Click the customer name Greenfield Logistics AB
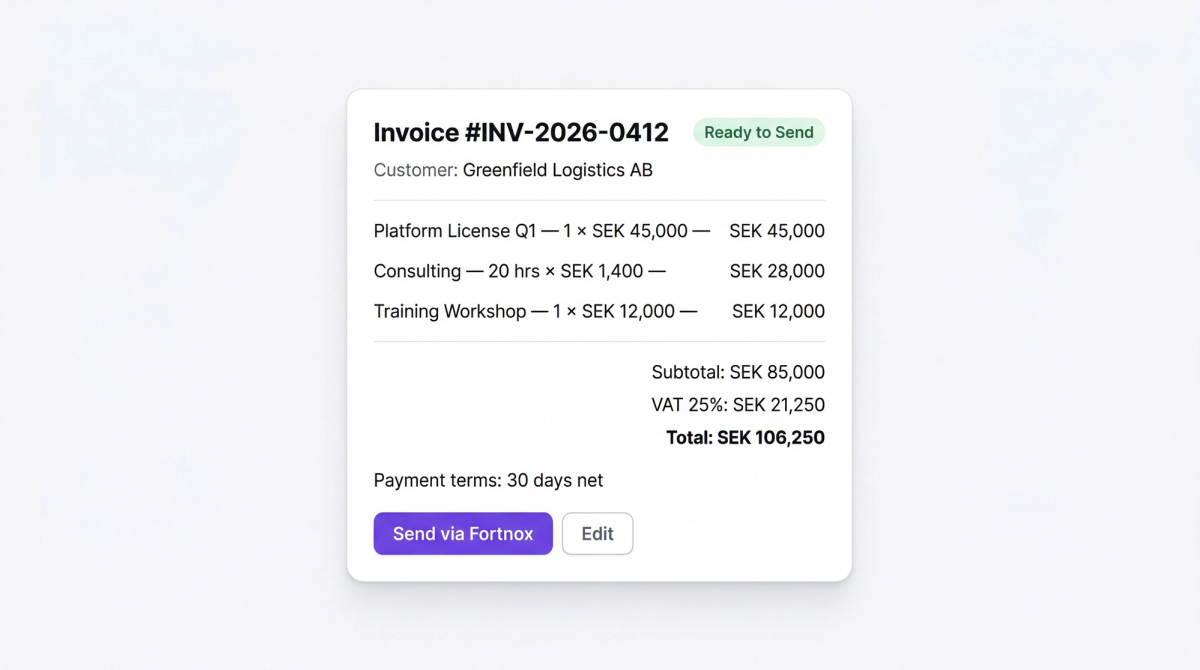Image resolution: width=1200 pixels, height=670 pixels. tap(556, 170)
